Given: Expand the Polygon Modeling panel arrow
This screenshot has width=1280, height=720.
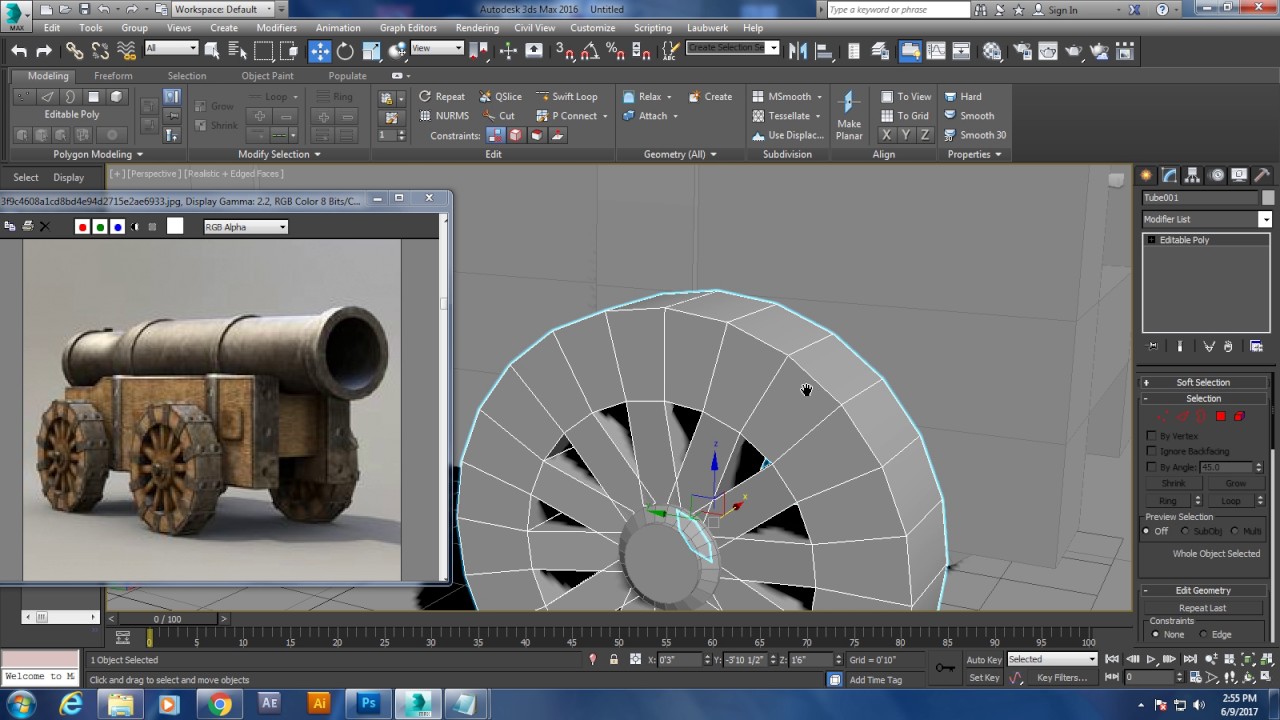Looking at the screenshot, I should coord(139,154).
